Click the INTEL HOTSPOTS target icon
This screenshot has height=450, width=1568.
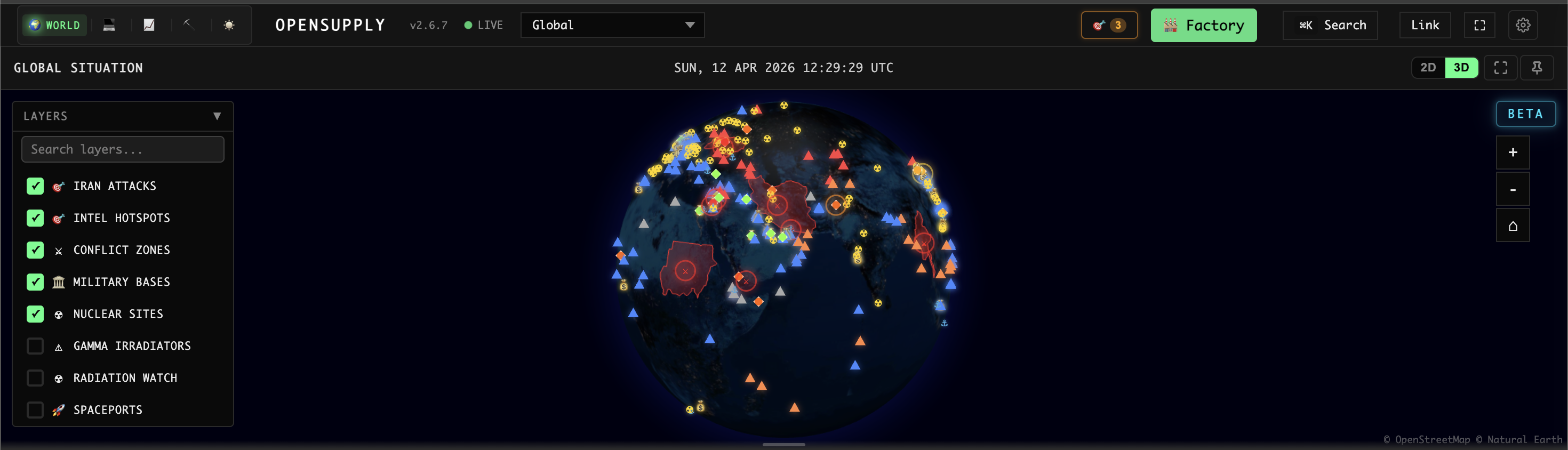tap(59, 218)
